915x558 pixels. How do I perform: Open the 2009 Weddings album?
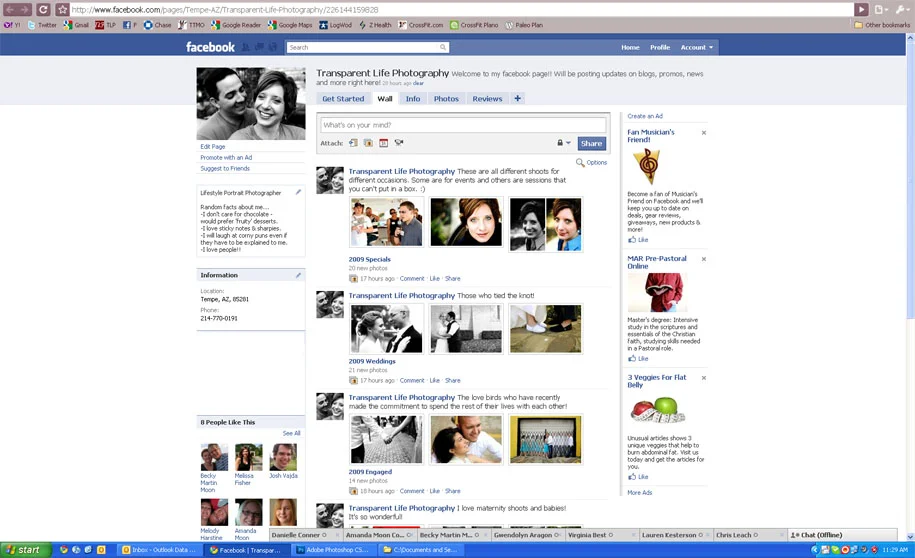[372, 361]
